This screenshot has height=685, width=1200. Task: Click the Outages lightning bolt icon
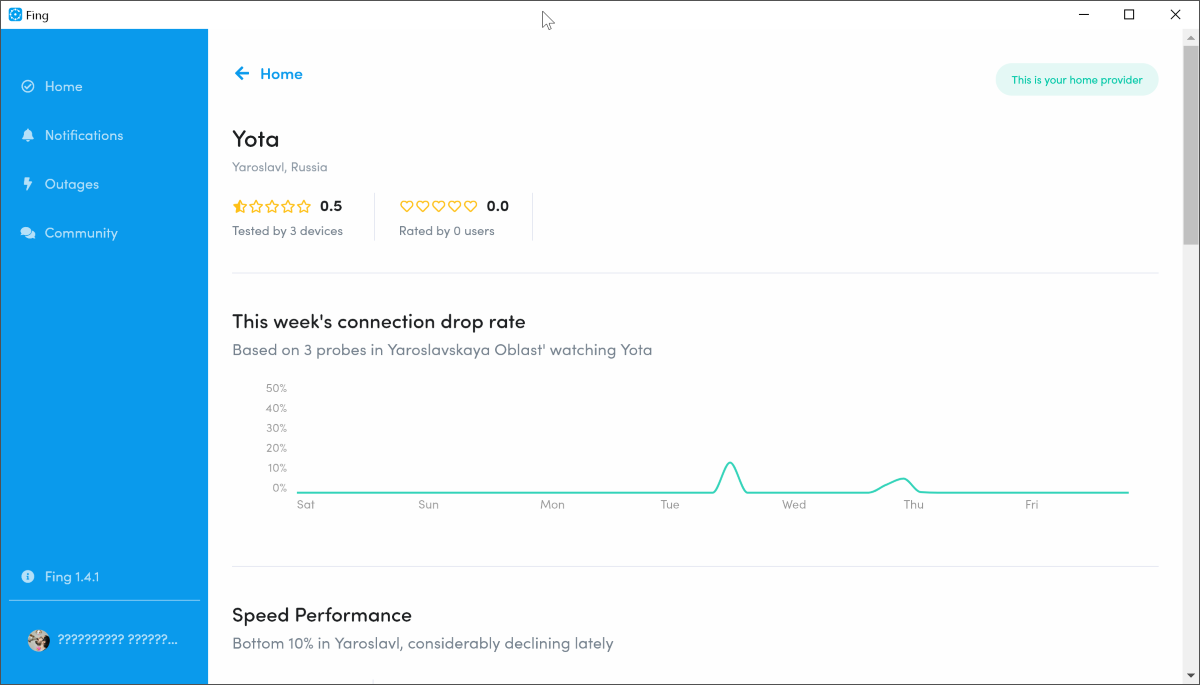pos(28,185)
